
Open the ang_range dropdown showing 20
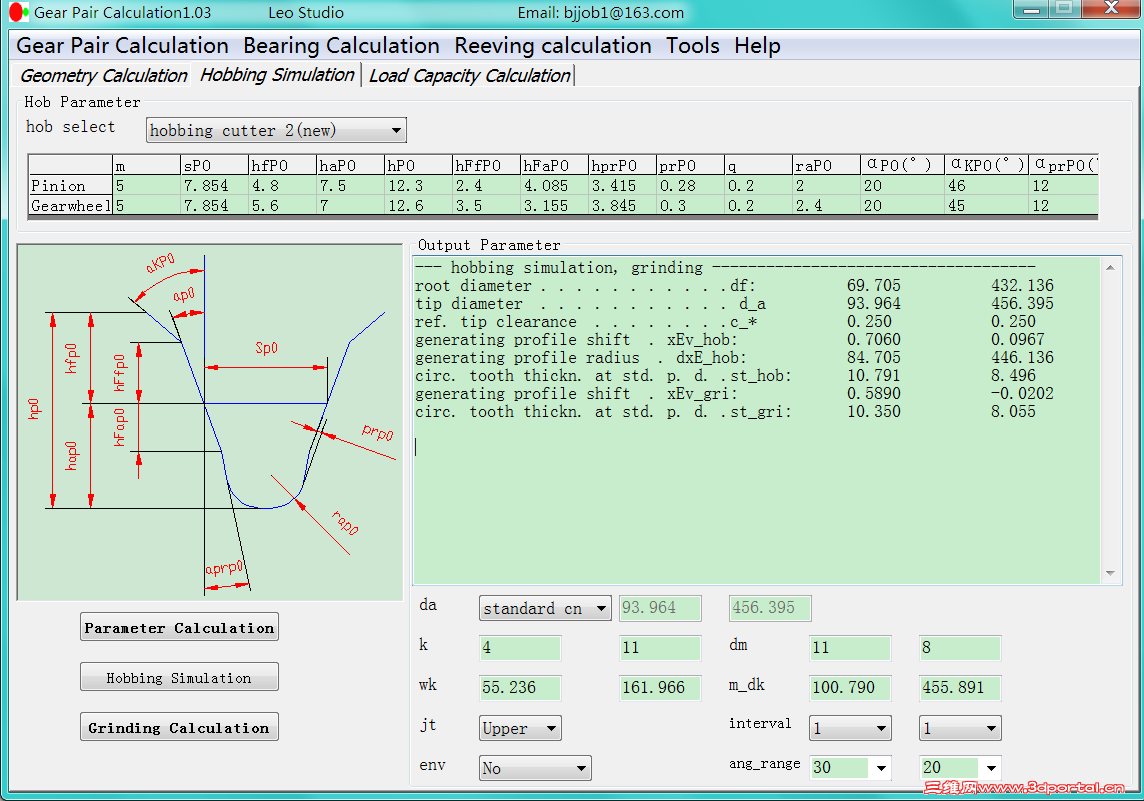pyautogui.click(x=991, y=767)
